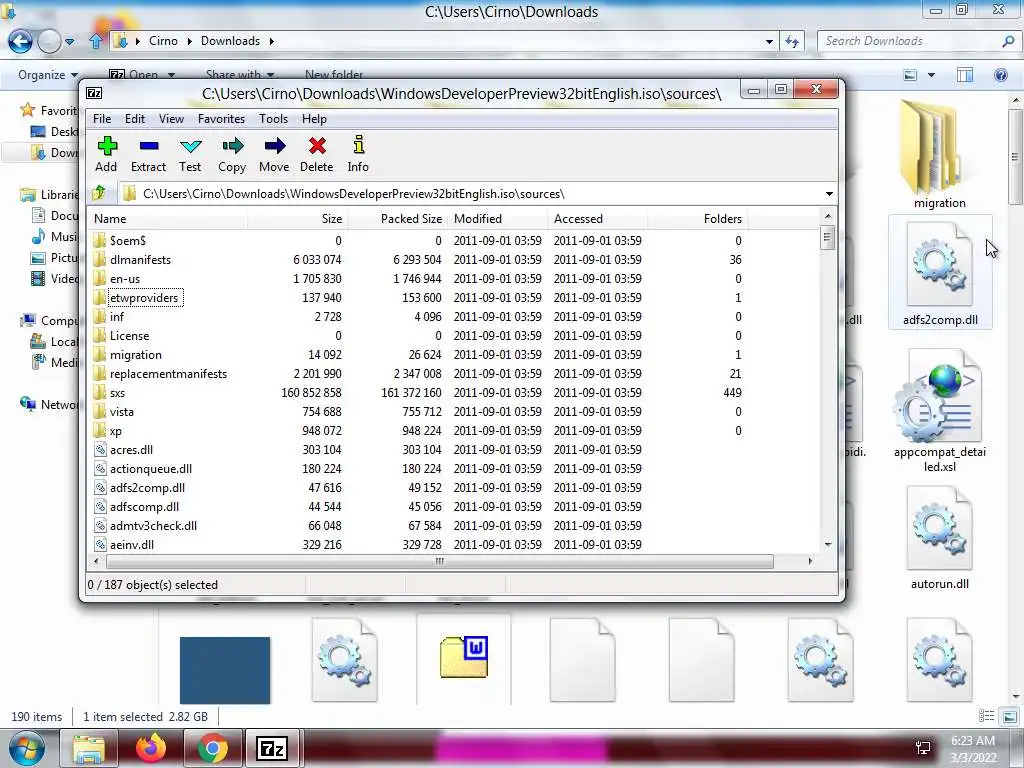Launch Firefox from the taskbar
This screenshot has height=768, width=1024.
coord(151,748)
